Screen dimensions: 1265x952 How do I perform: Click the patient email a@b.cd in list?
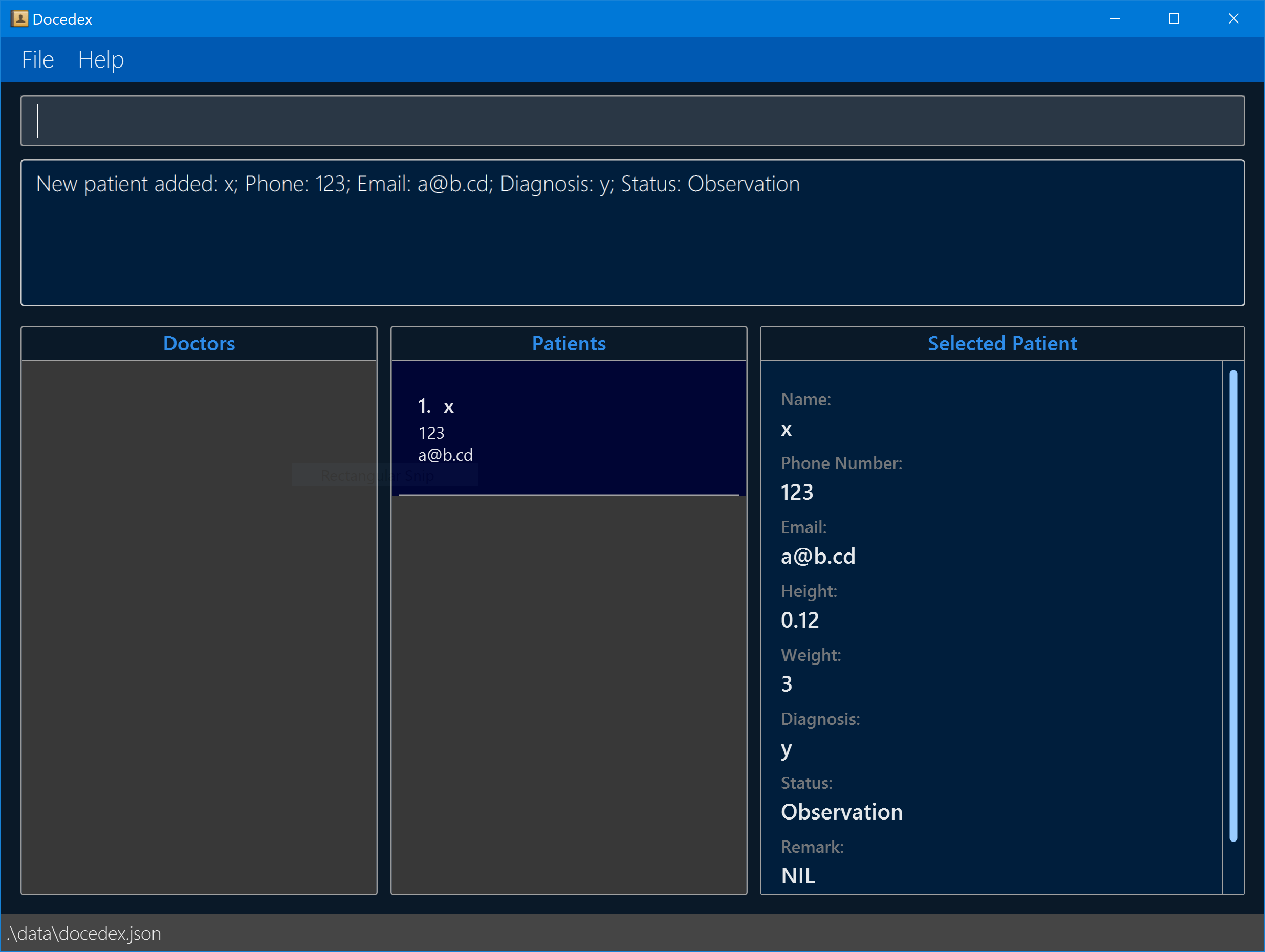click(446, 456)
